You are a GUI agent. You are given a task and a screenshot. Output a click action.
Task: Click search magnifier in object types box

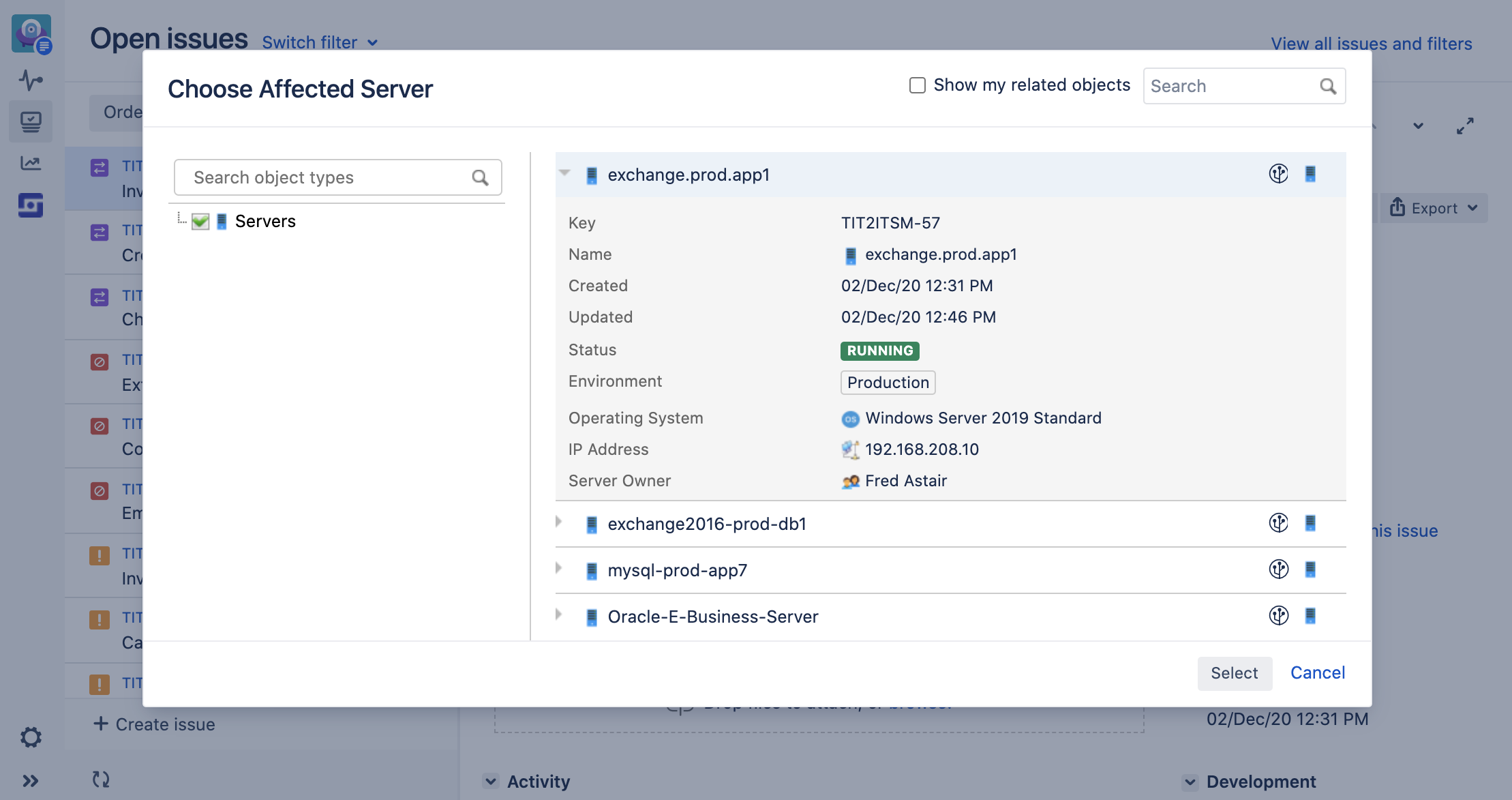coord(480,178)
